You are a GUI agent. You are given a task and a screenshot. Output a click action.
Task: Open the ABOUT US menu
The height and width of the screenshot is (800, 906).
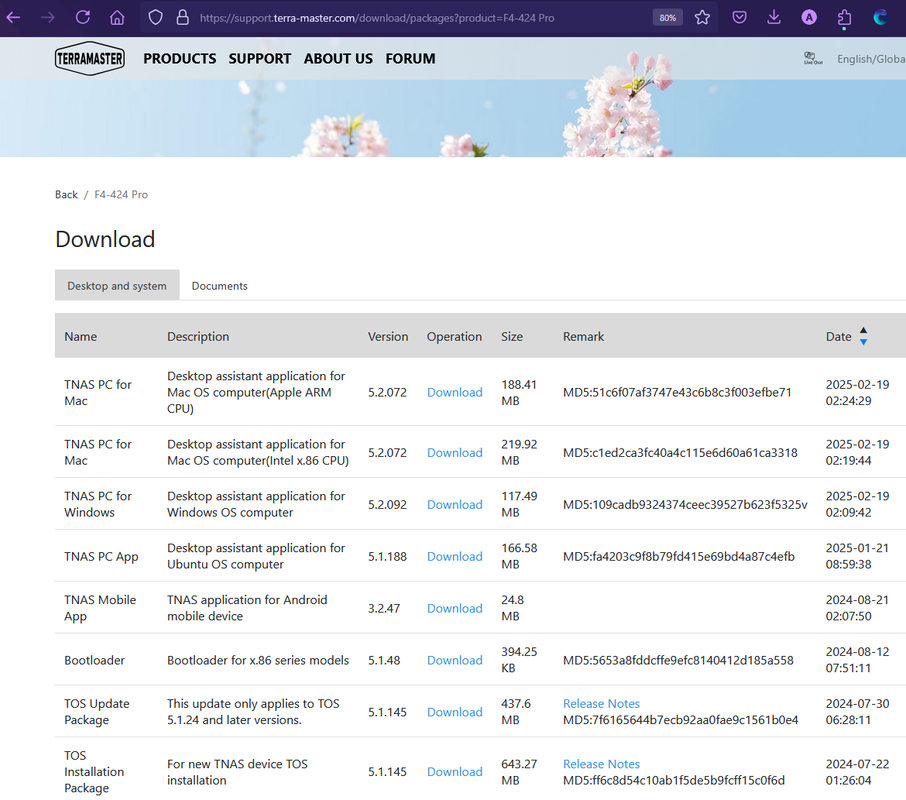pyautogui.click(x=338, y=58)
